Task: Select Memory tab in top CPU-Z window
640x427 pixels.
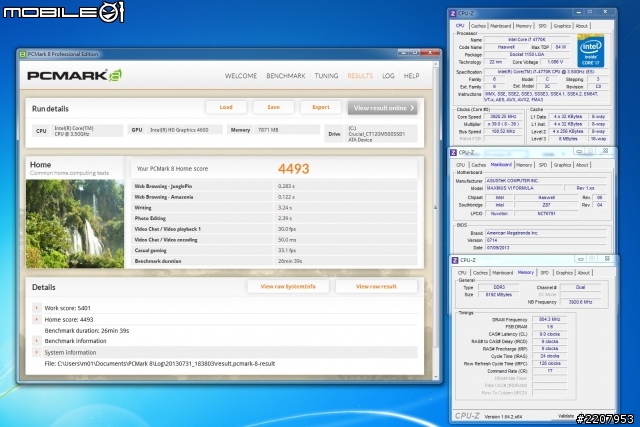Action: click(x=523, y=26)
